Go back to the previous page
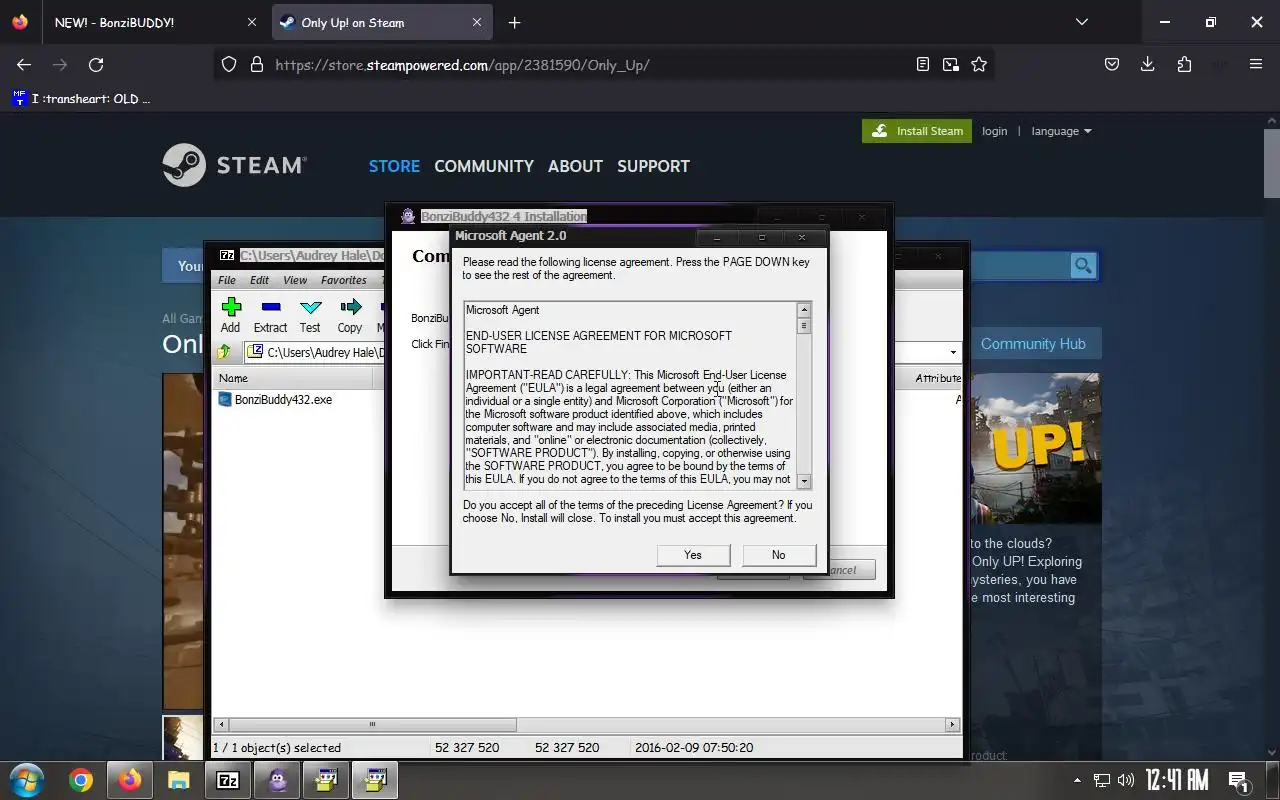Screen dimensions: 1280x800 [x=24, y=64]
